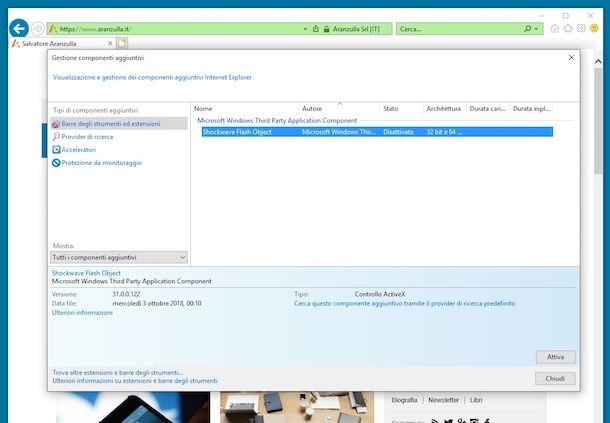Click the Controllo ActiveX type value

380,294
